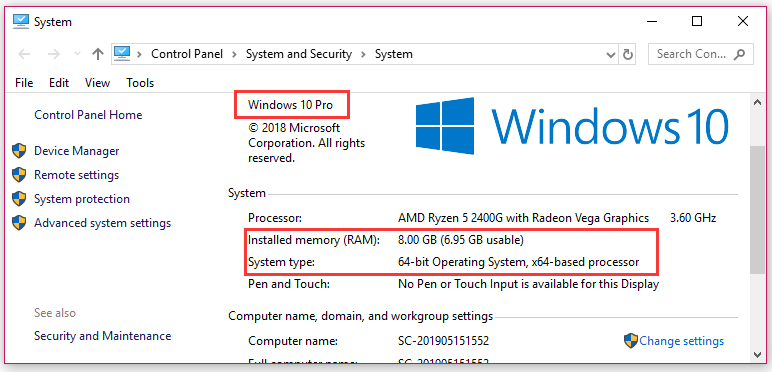Viewport: 772px width, 372px height.
Task: Expand the address bar history dropdown
Action: tap(611, 54)
